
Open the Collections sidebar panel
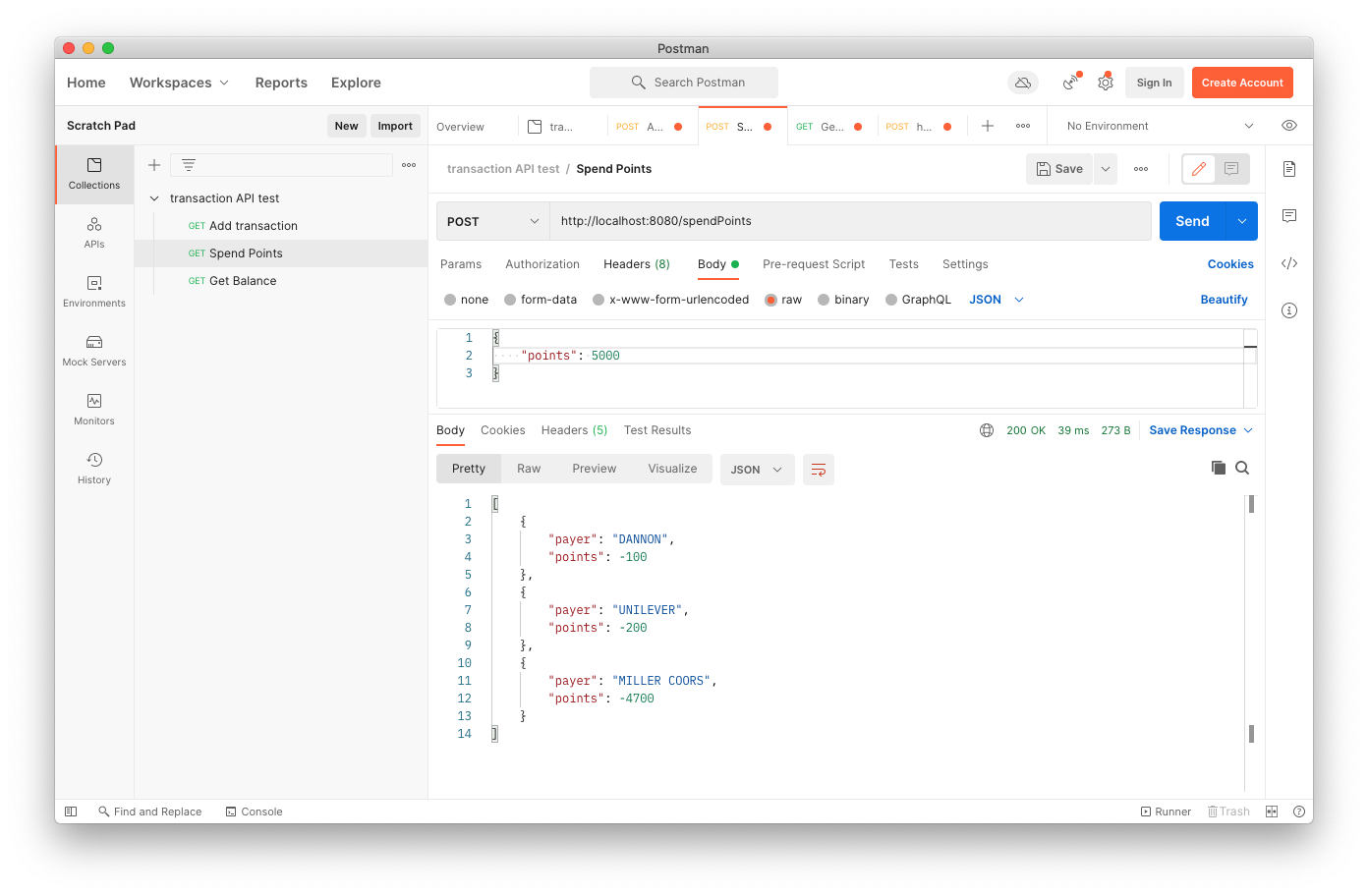coord(94,174)
